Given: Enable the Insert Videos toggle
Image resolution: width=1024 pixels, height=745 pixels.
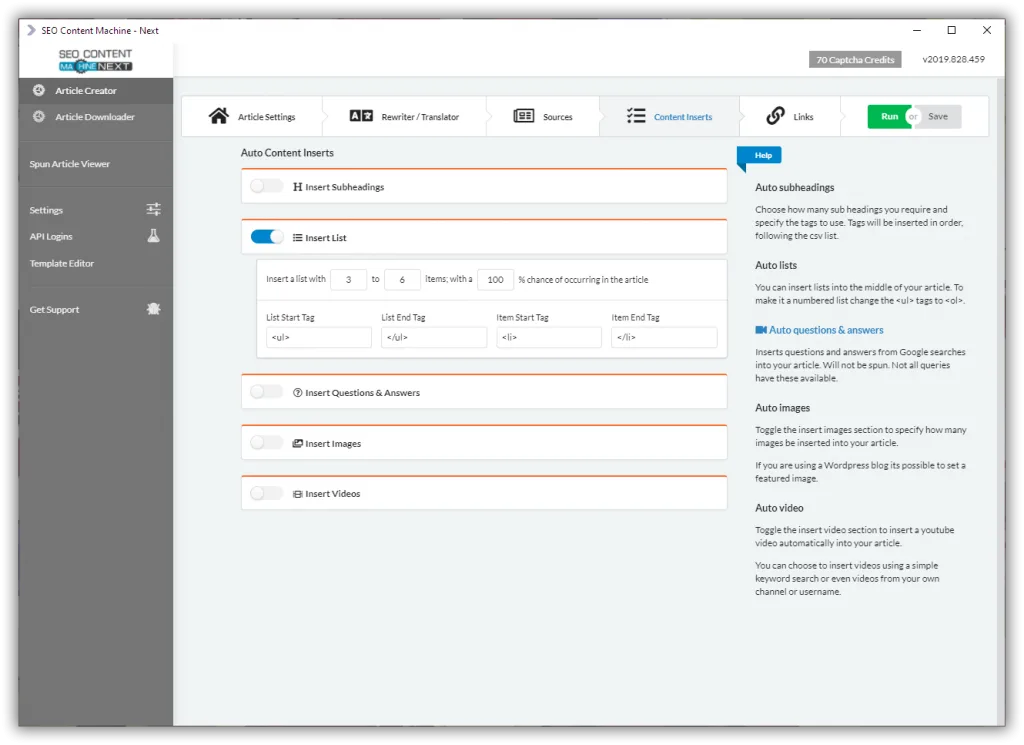Looking at the screenshot, I should click(x=266, y=493).
